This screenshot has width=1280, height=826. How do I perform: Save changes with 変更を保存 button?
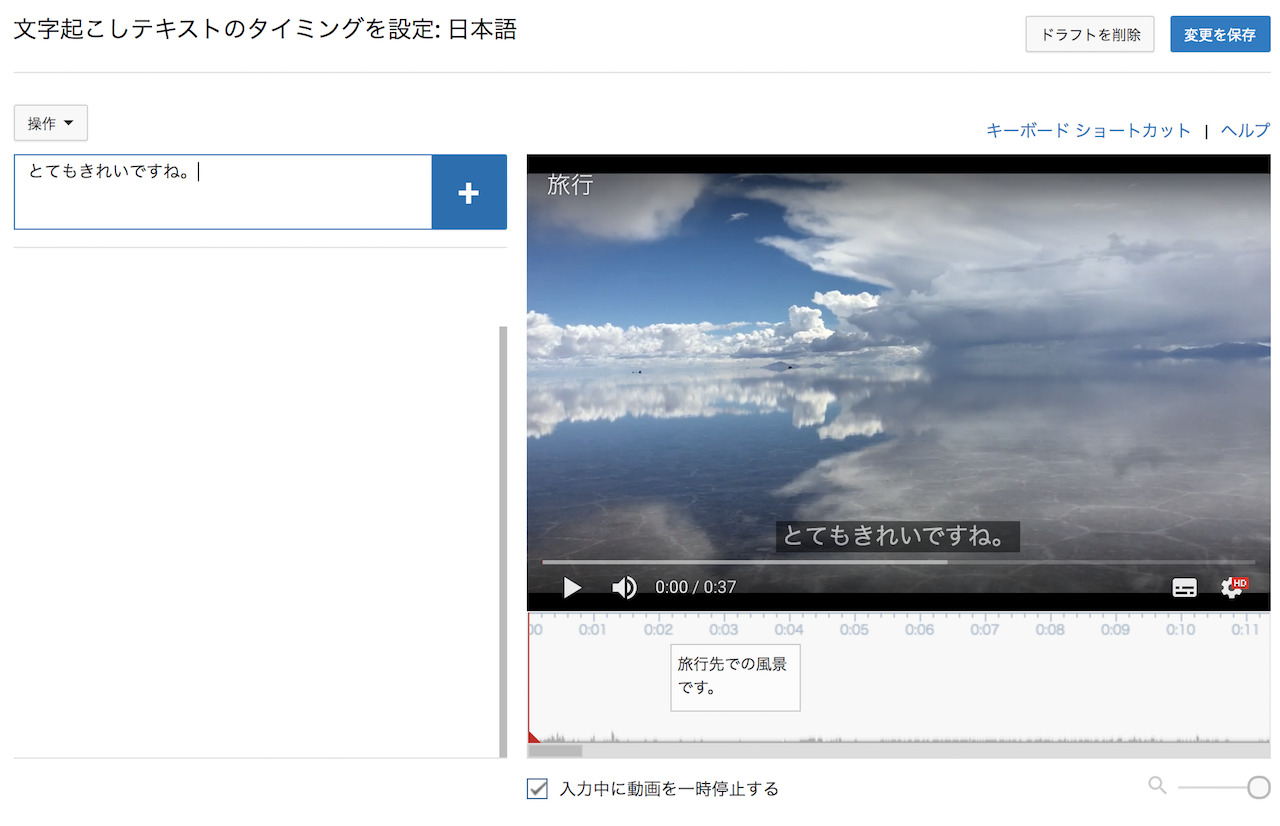tap(1220, 34)
